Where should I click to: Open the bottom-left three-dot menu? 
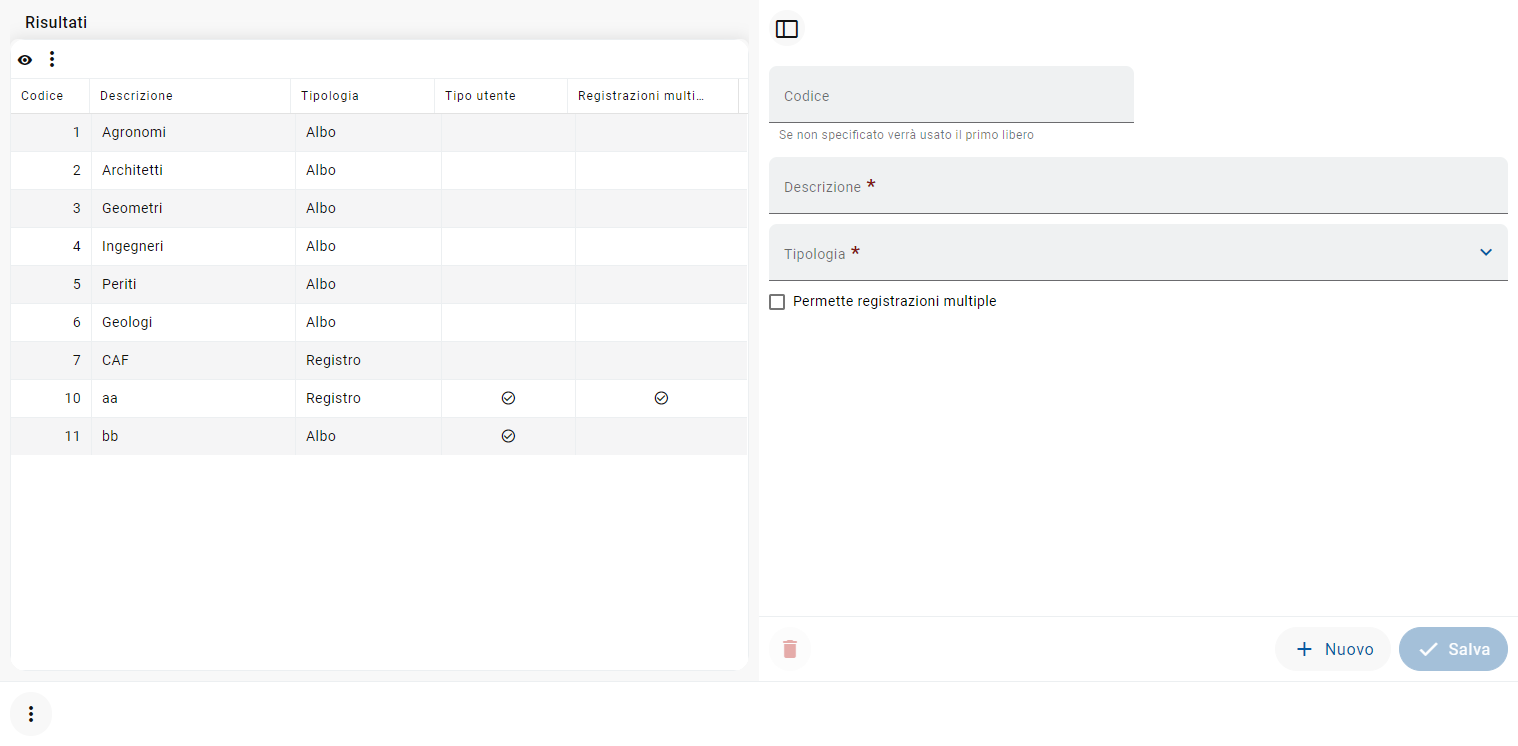(x=31, y=714)
